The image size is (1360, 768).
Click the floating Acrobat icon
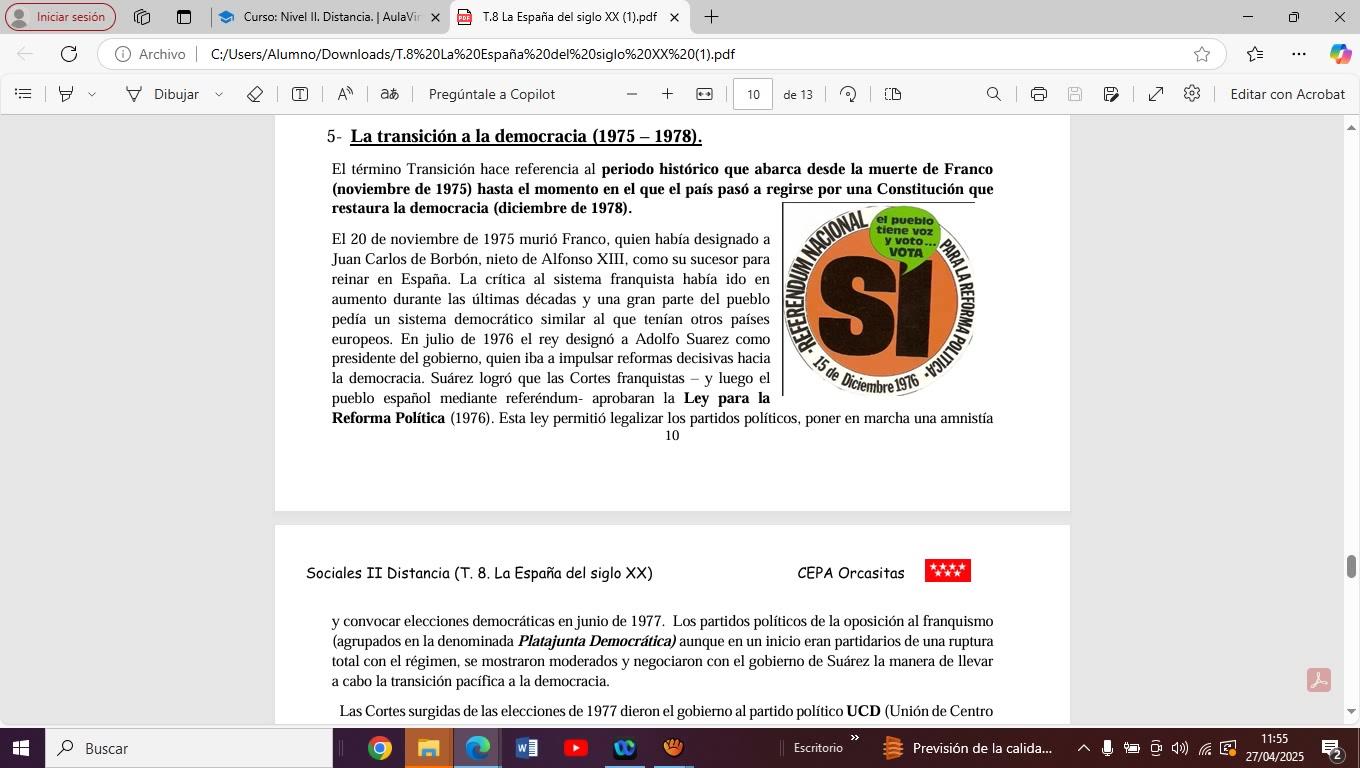(1319, 681)
